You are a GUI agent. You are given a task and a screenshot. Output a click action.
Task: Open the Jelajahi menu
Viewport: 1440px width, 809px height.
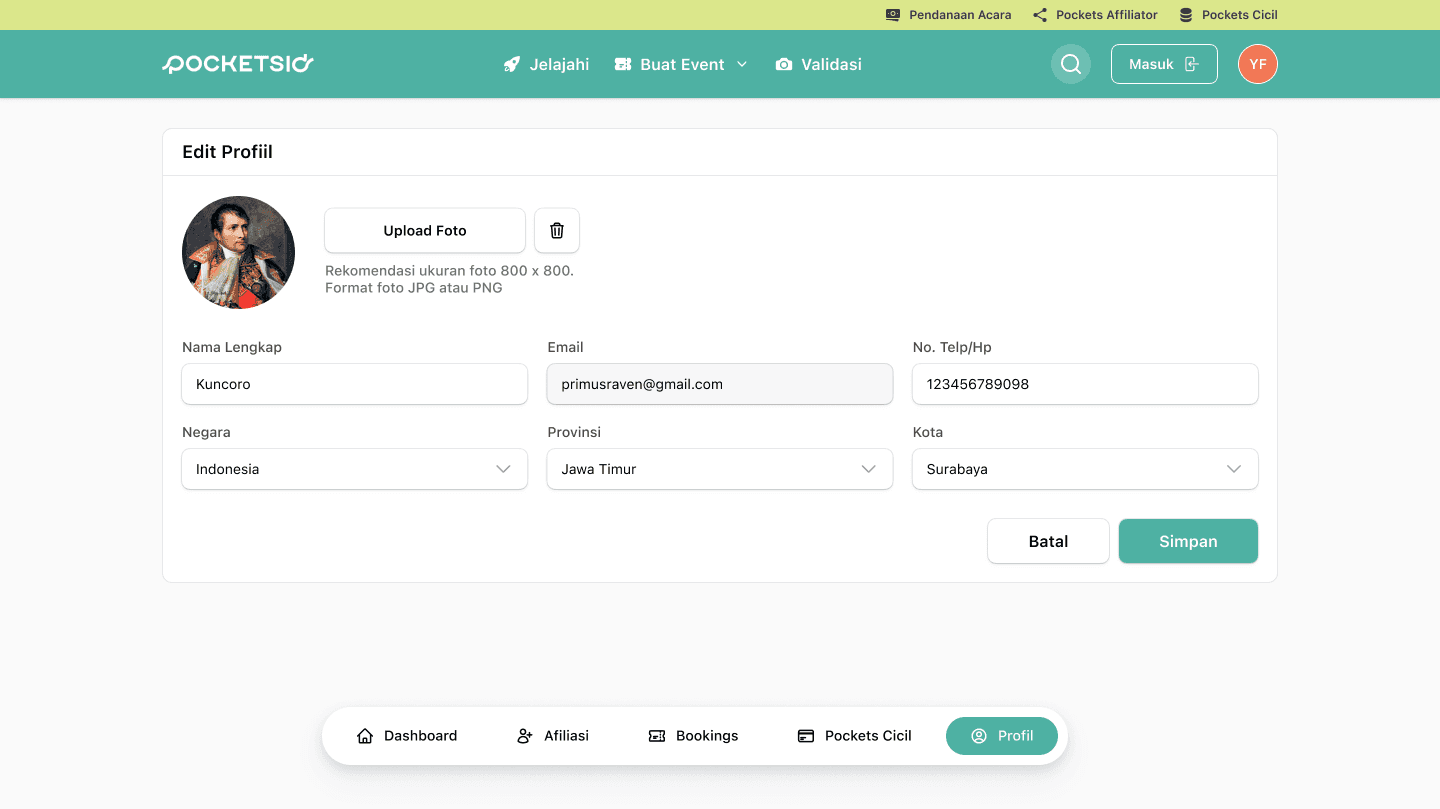(x=546, y=64)
